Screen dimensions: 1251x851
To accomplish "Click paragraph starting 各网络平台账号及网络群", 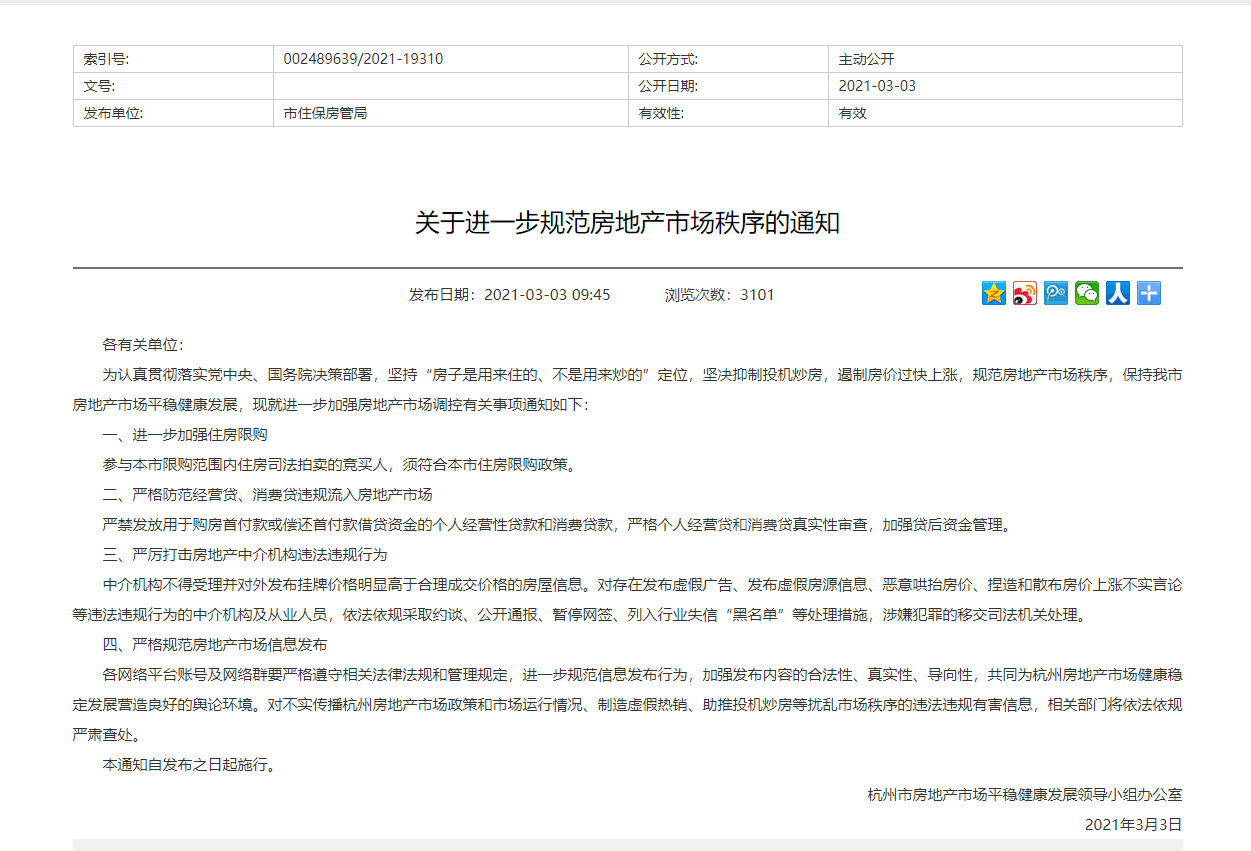I will pos(627,704).
